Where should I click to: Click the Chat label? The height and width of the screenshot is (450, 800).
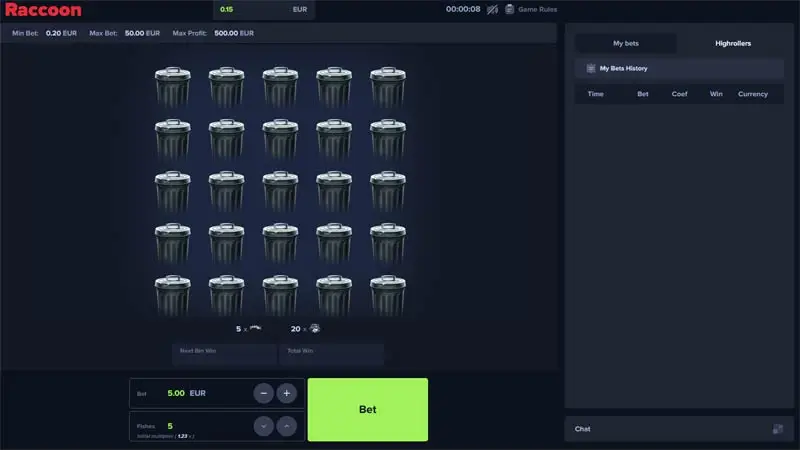pos(583,429)
